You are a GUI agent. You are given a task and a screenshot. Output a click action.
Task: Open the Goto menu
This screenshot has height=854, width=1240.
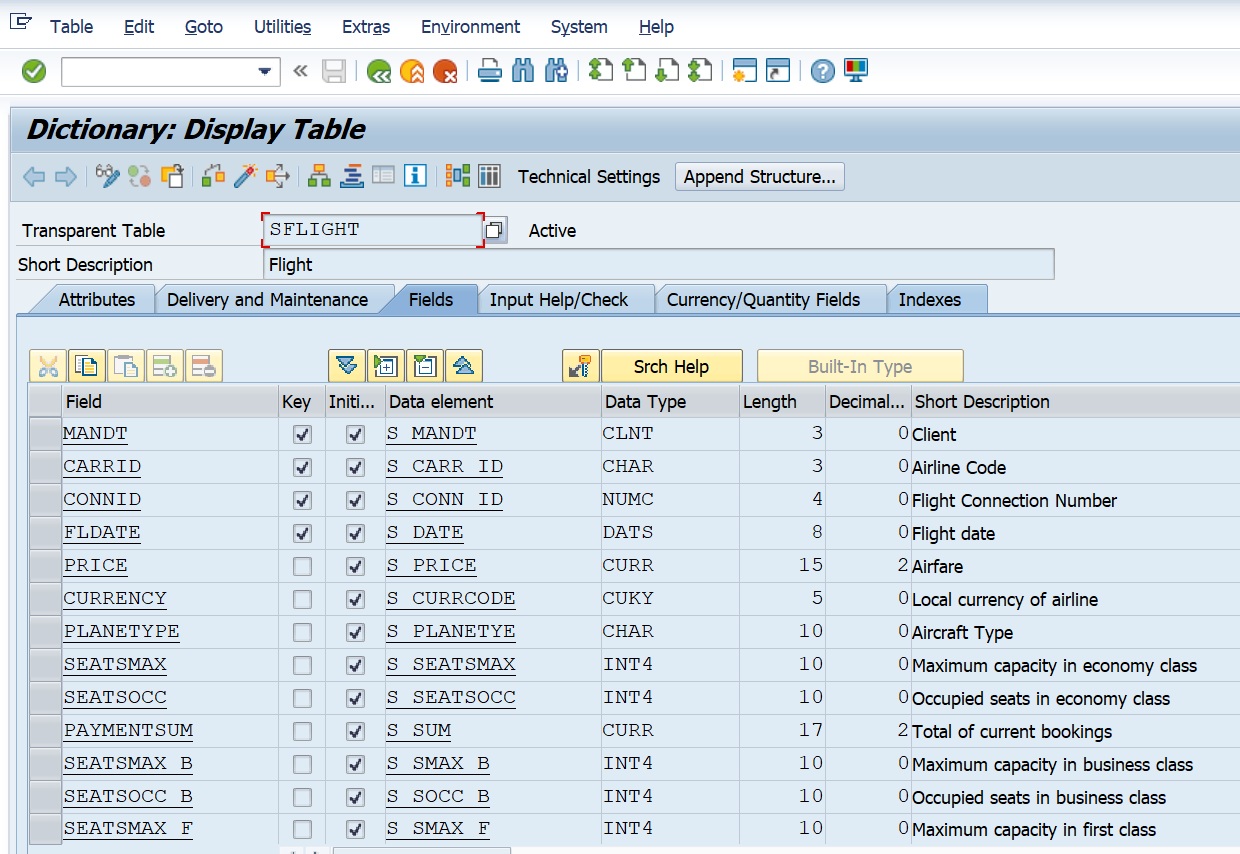[204, 27]
